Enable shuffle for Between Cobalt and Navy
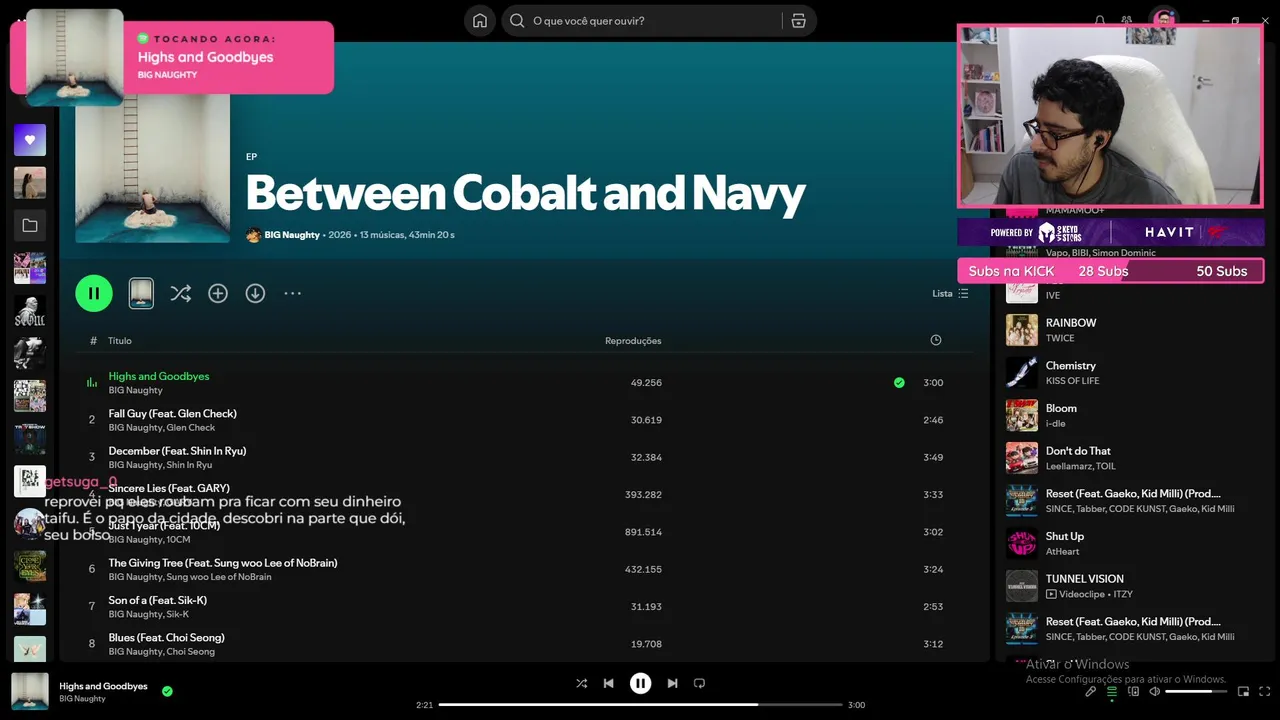Viewport: 1280px width, 720px height. tap(180, 293)
